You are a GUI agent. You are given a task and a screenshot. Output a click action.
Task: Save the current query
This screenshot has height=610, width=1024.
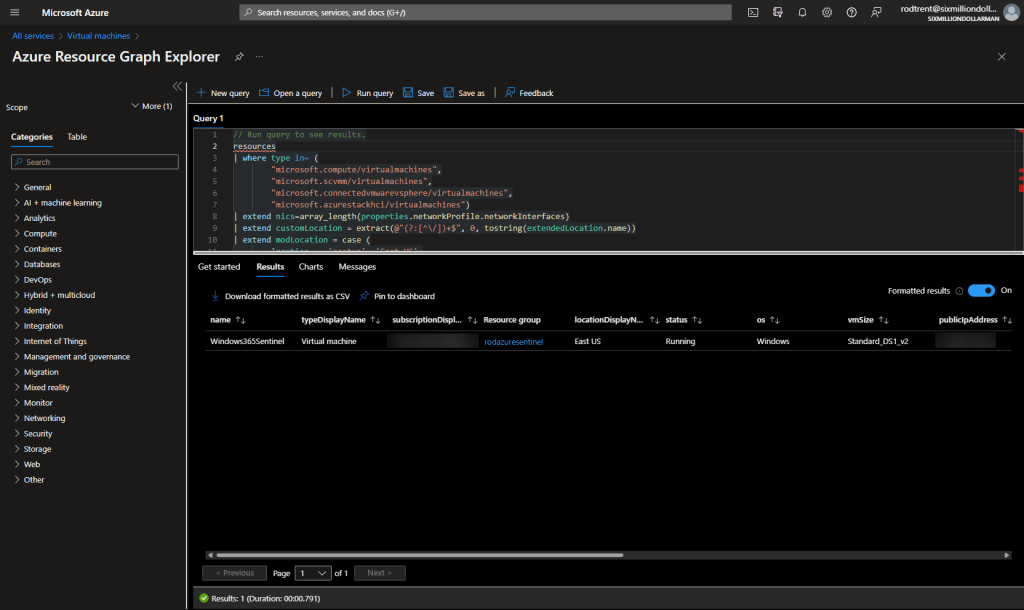click(x=418, y=92)
